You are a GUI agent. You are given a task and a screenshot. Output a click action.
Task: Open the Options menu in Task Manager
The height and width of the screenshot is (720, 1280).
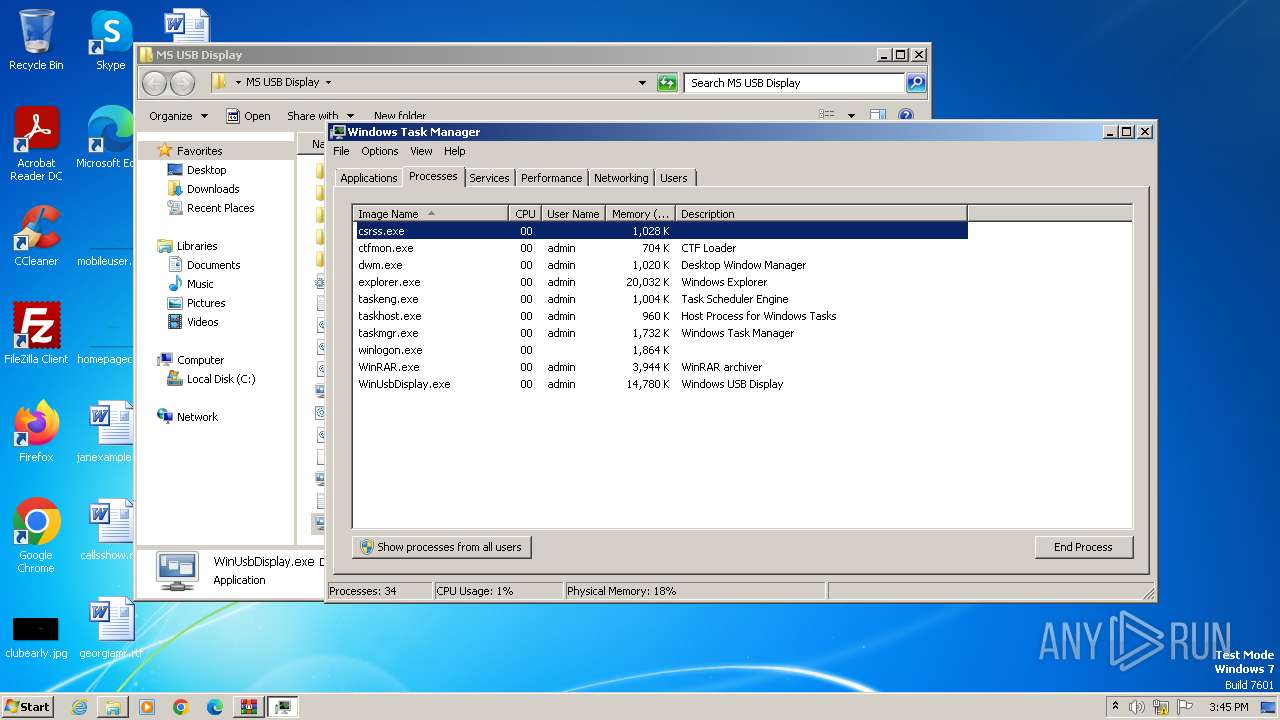[x=379, y=151]
